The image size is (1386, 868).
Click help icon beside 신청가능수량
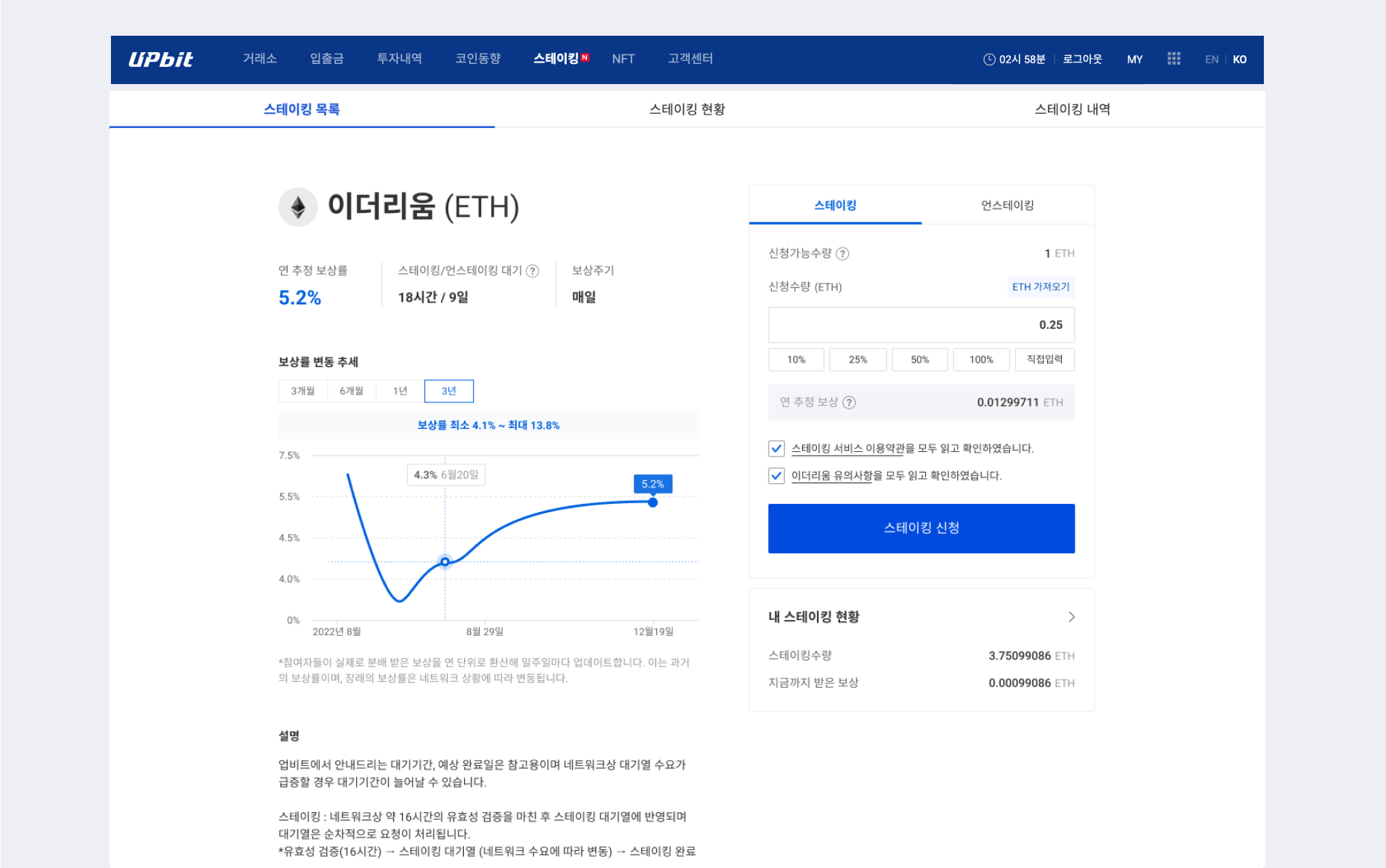842,254
